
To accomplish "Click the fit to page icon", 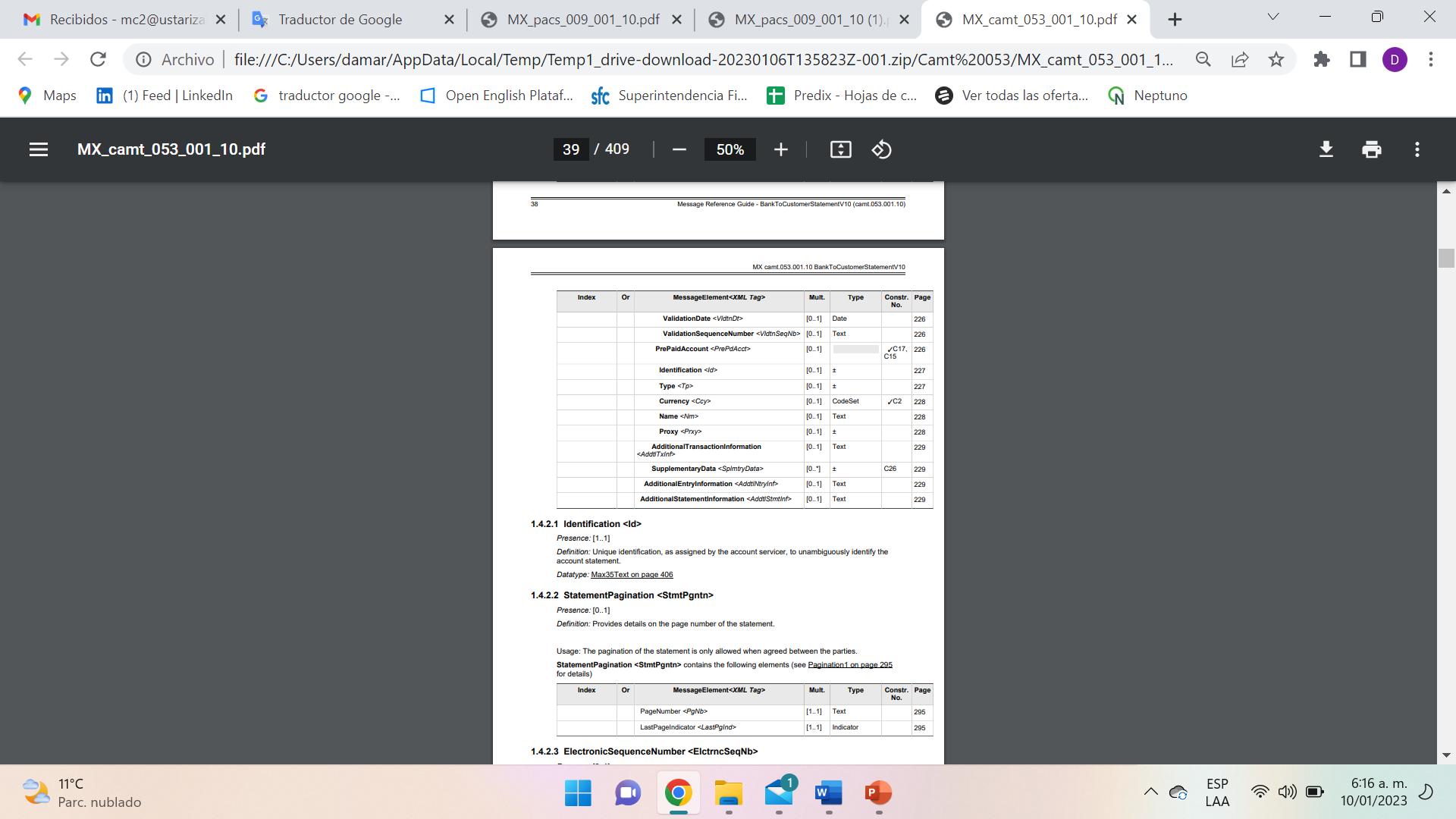I will (x=840, y=149).
